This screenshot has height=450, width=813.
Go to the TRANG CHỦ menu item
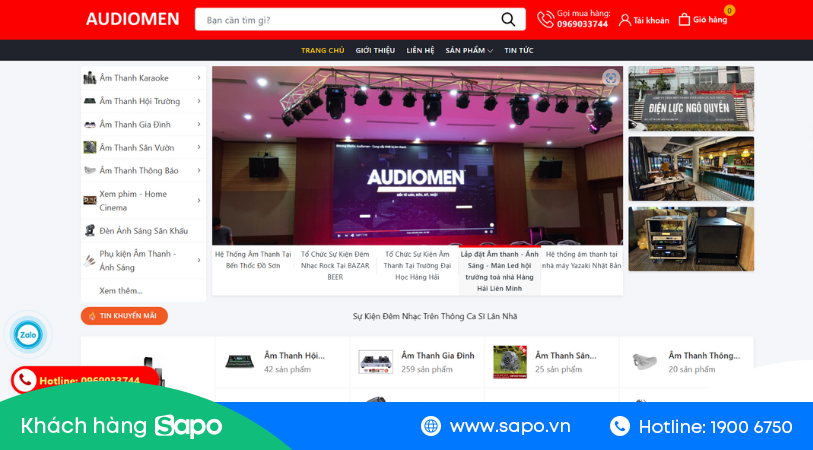[323, 50]
